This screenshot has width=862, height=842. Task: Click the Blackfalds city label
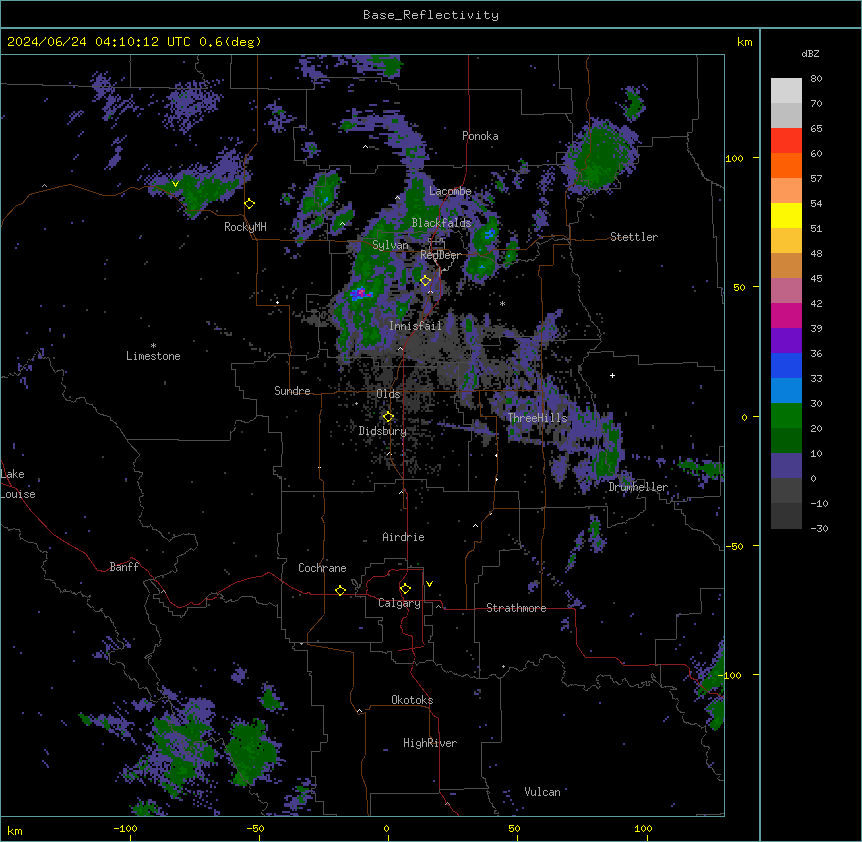pyautogui.click(x=441, y=223)
